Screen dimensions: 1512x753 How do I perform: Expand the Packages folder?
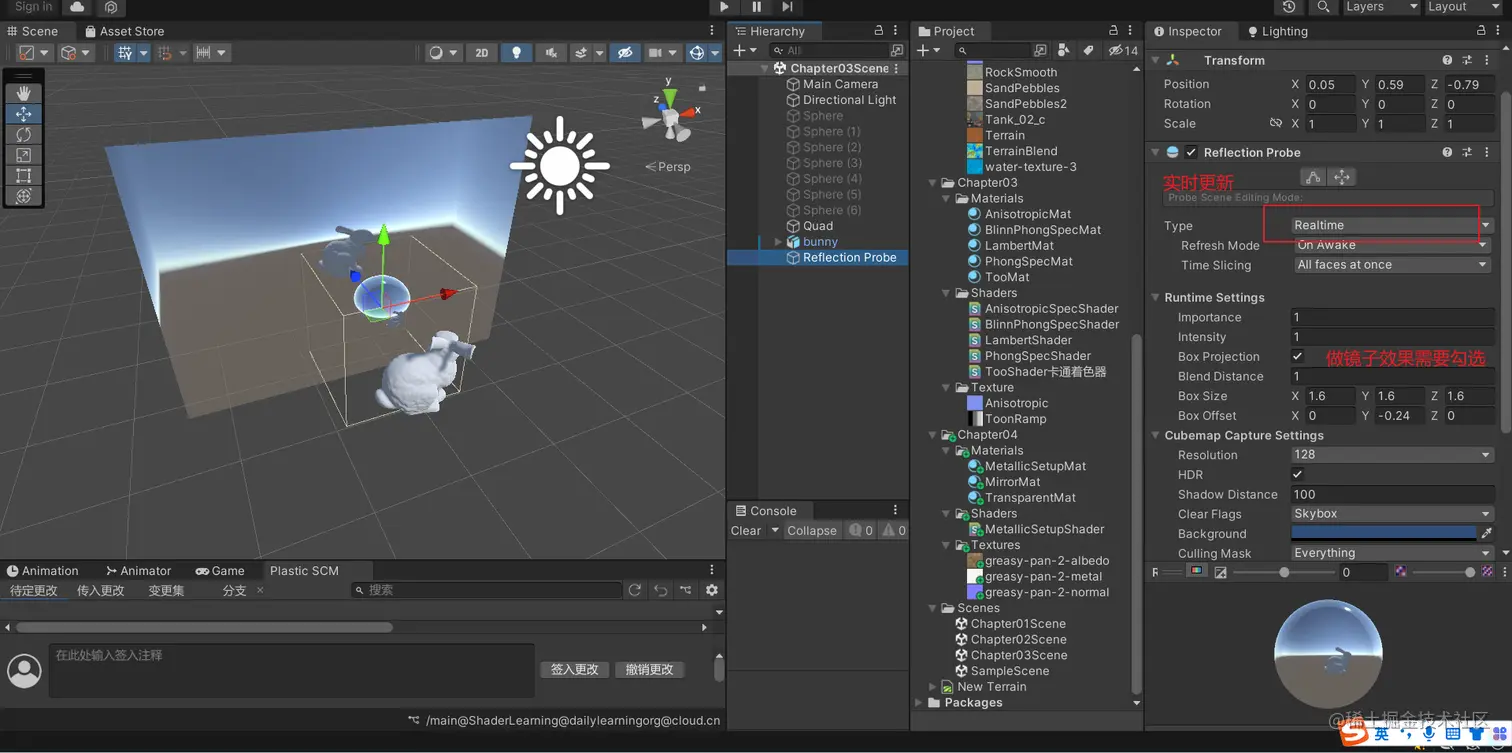[x=920, y=703]
